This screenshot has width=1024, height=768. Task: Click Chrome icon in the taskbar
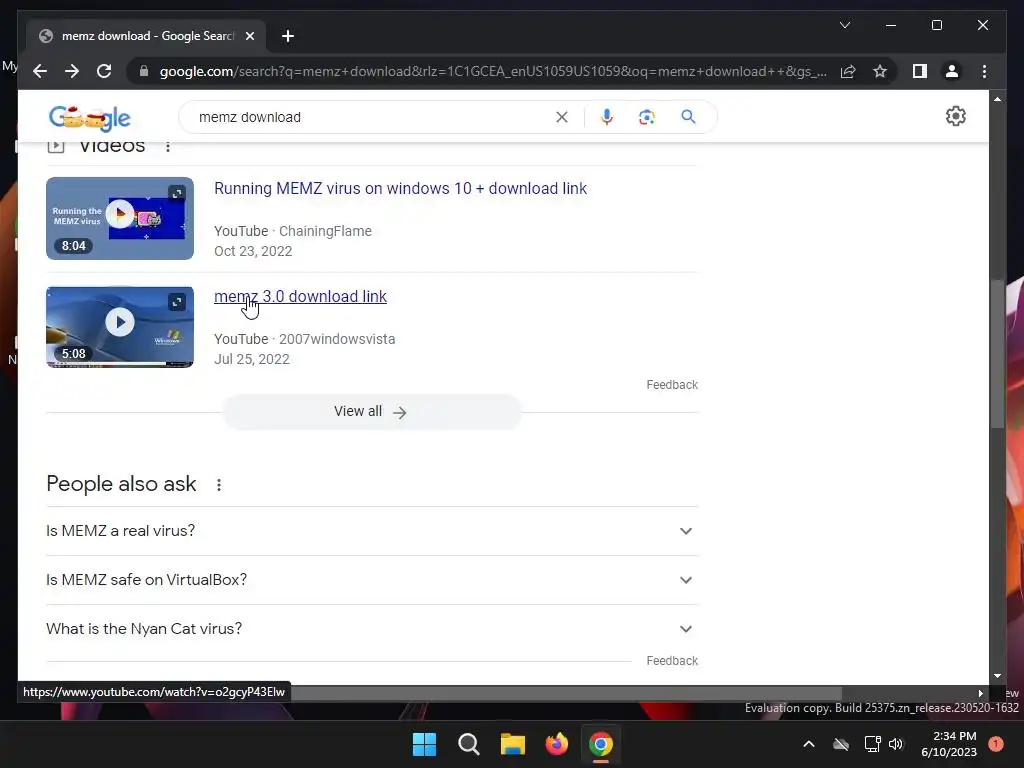coord(601,744)
